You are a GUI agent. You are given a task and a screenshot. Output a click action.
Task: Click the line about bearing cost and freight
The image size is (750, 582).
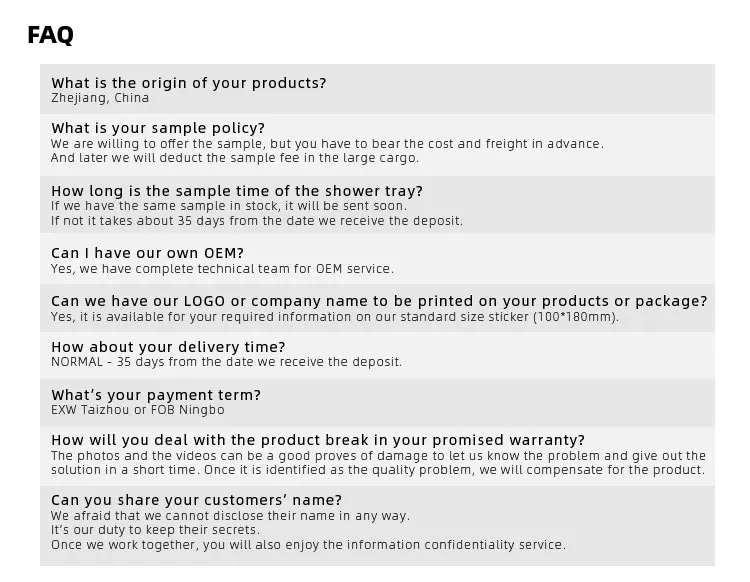[x=327, y=143]
